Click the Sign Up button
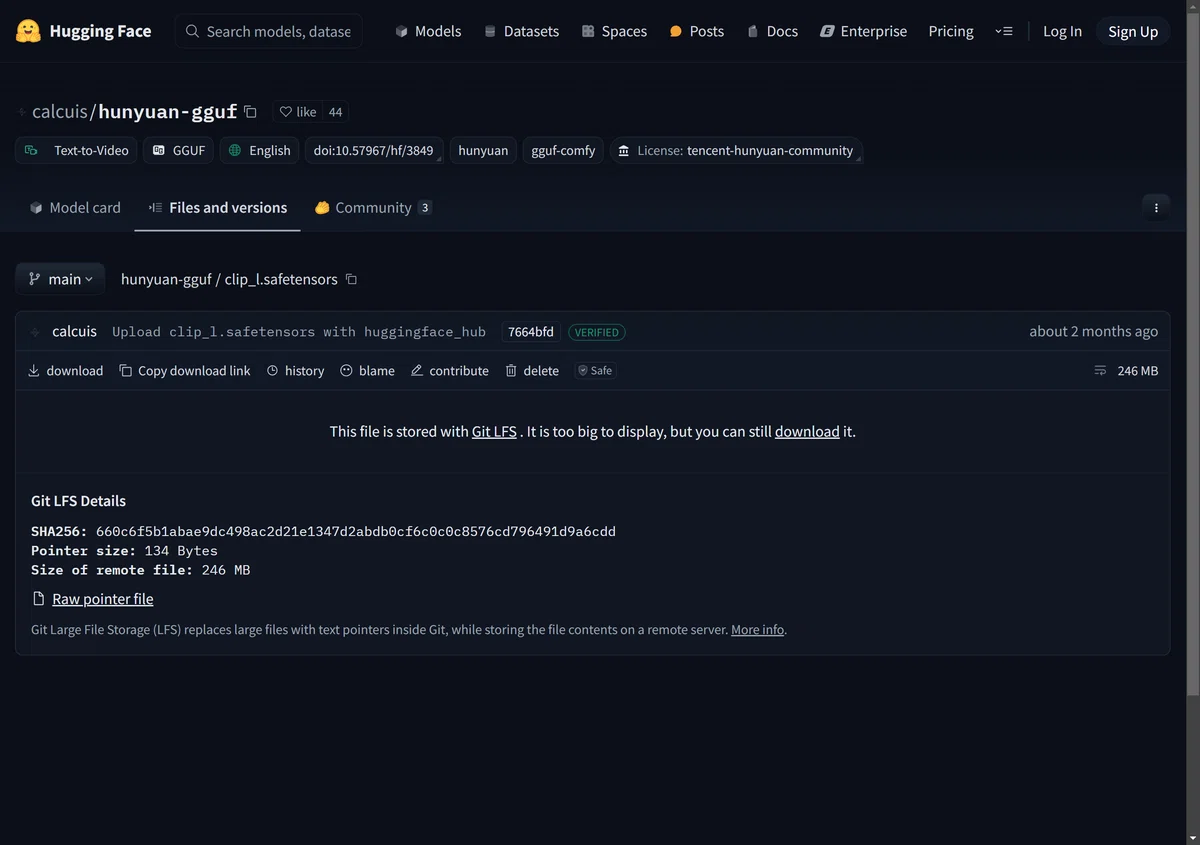The width and height of the screenshot is (1200, 845). (1133, 31)
